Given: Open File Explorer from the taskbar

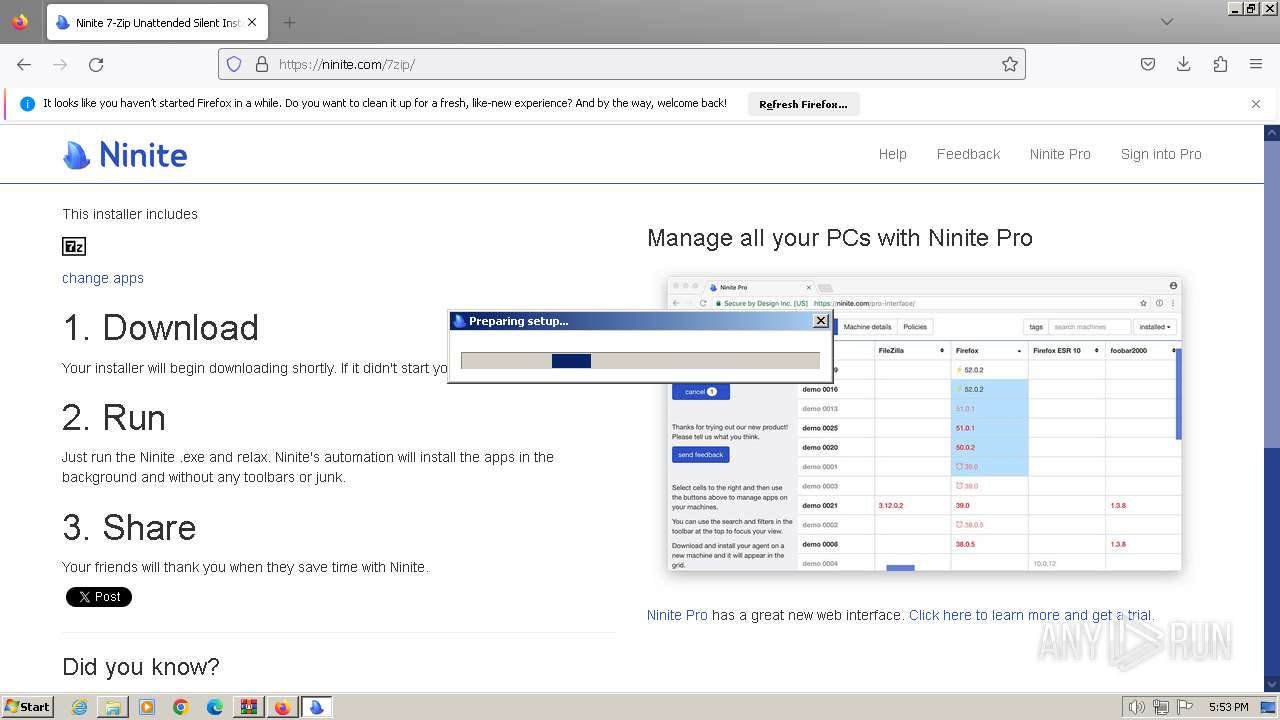Looking at the screenshot, I should click(113, 707).
